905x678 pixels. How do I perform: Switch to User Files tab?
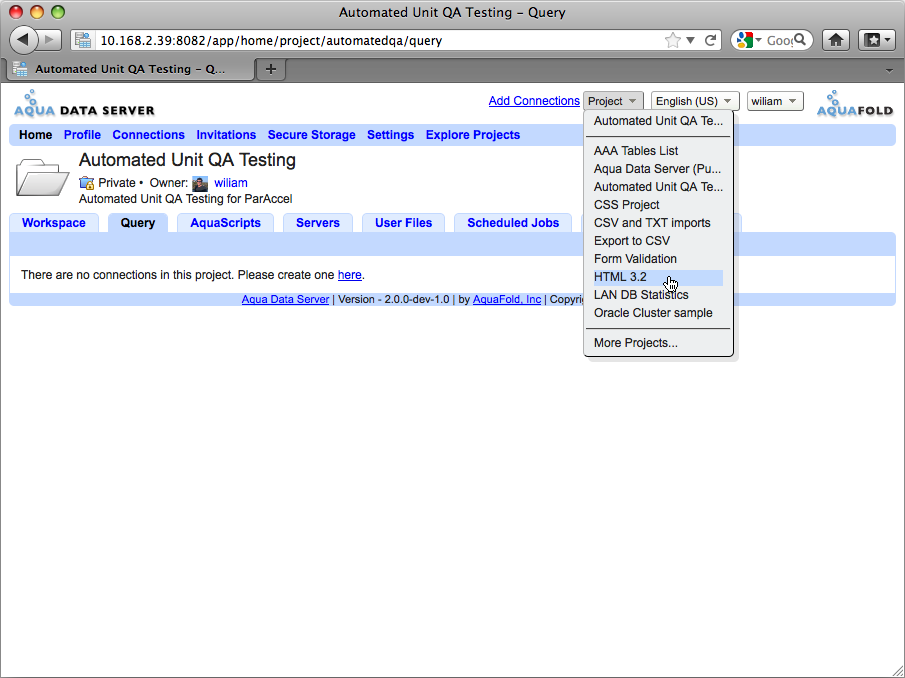pos(403,223)
